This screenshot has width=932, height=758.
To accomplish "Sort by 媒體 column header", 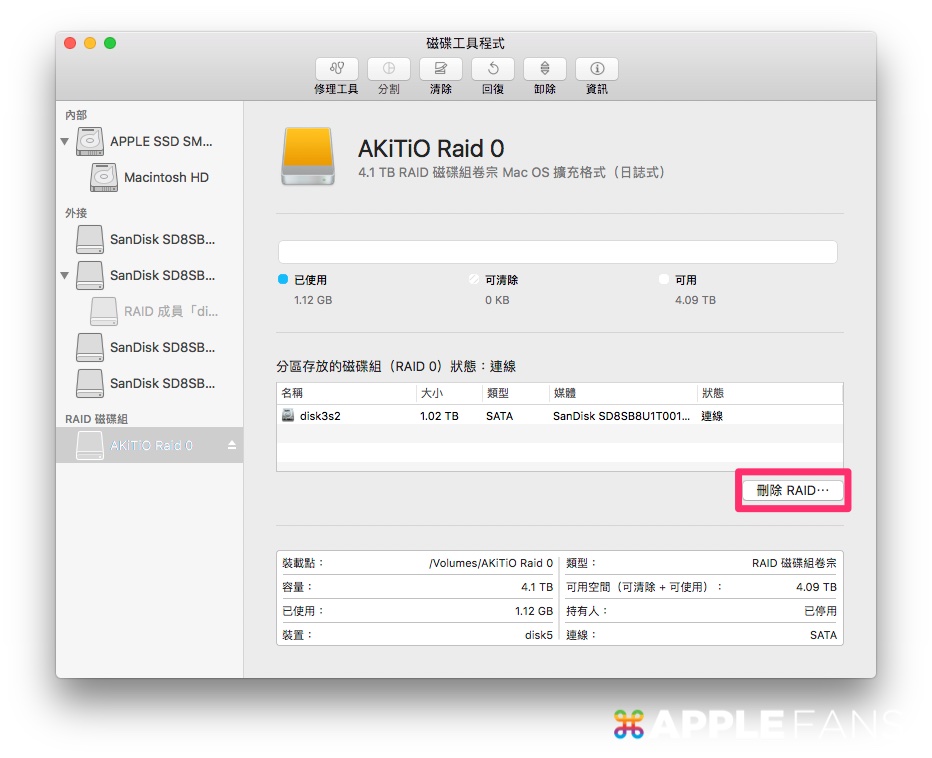I will 623,393.
